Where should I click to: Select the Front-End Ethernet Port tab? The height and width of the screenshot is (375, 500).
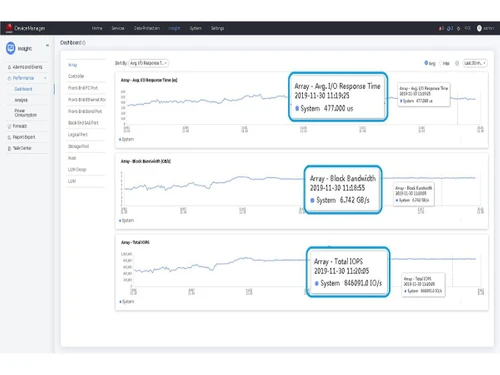click(x=87, y=100)
